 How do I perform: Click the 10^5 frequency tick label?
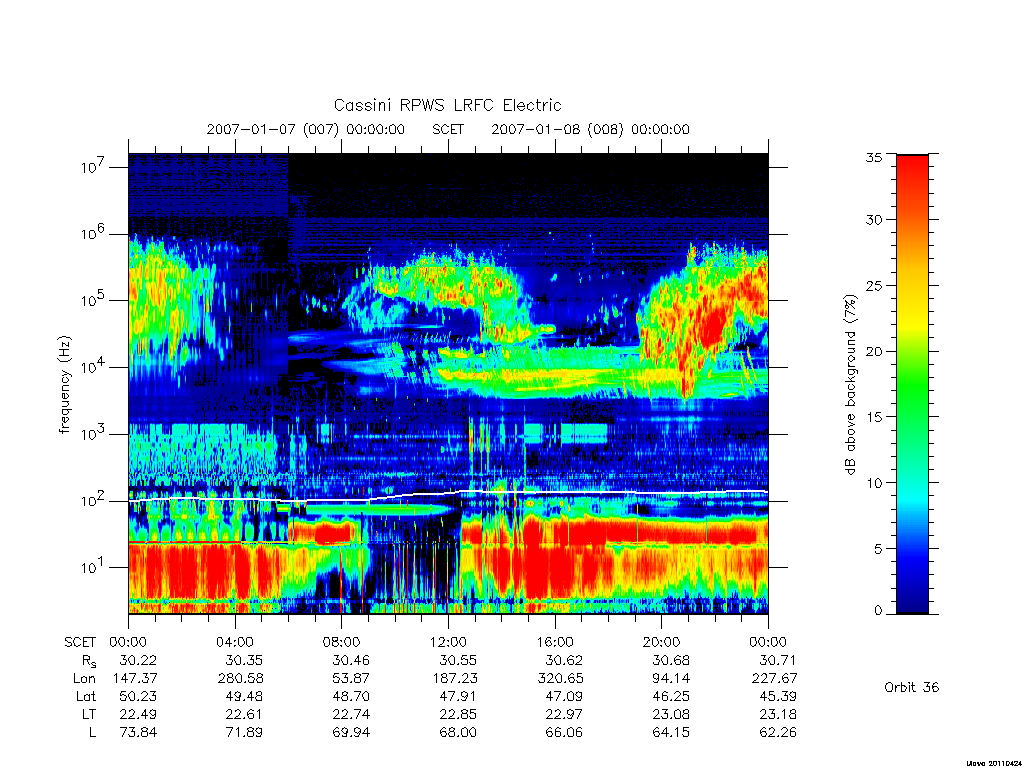tap(93, 300)
